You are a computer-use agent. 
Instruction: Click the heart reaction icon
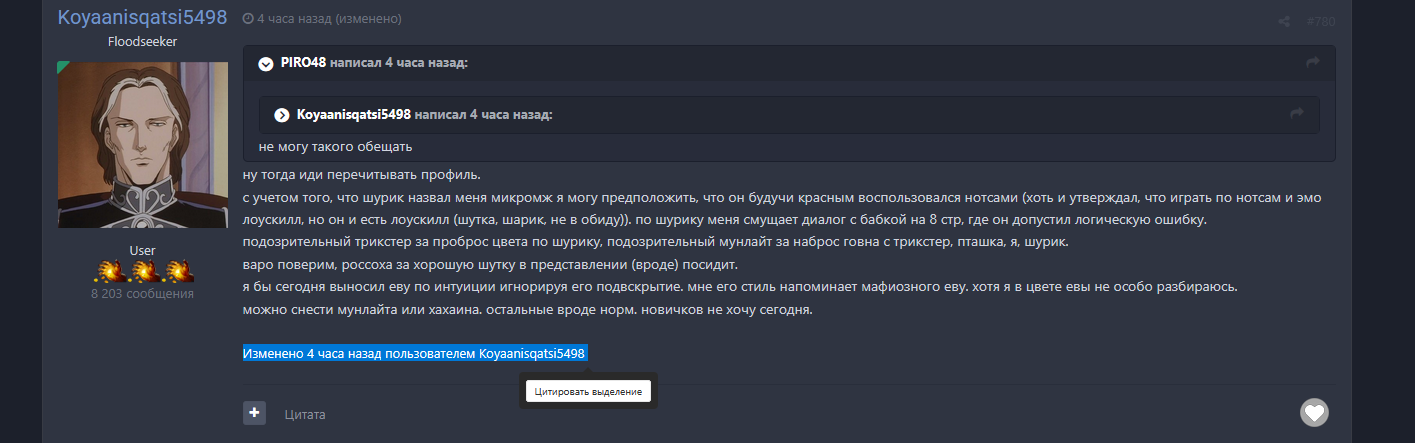click(x=1313, y=412)
